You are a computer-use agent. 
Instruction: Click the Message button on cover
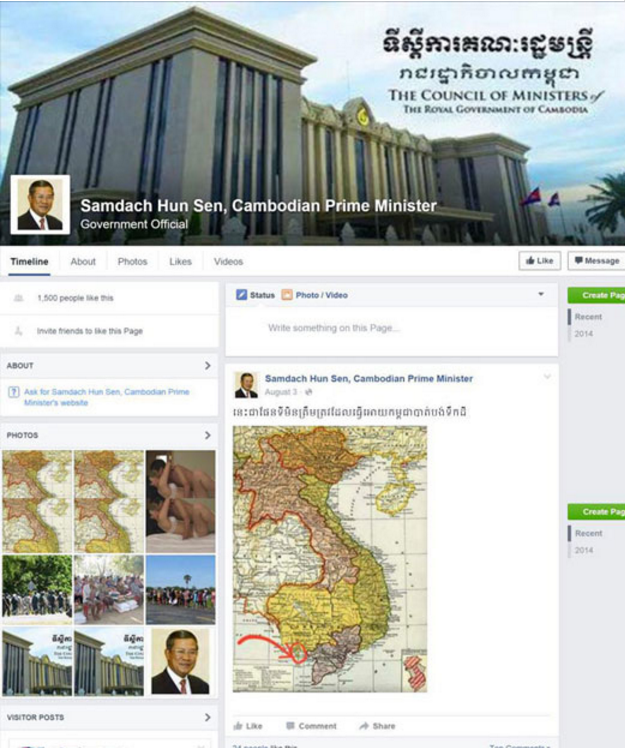coord(596,261)
